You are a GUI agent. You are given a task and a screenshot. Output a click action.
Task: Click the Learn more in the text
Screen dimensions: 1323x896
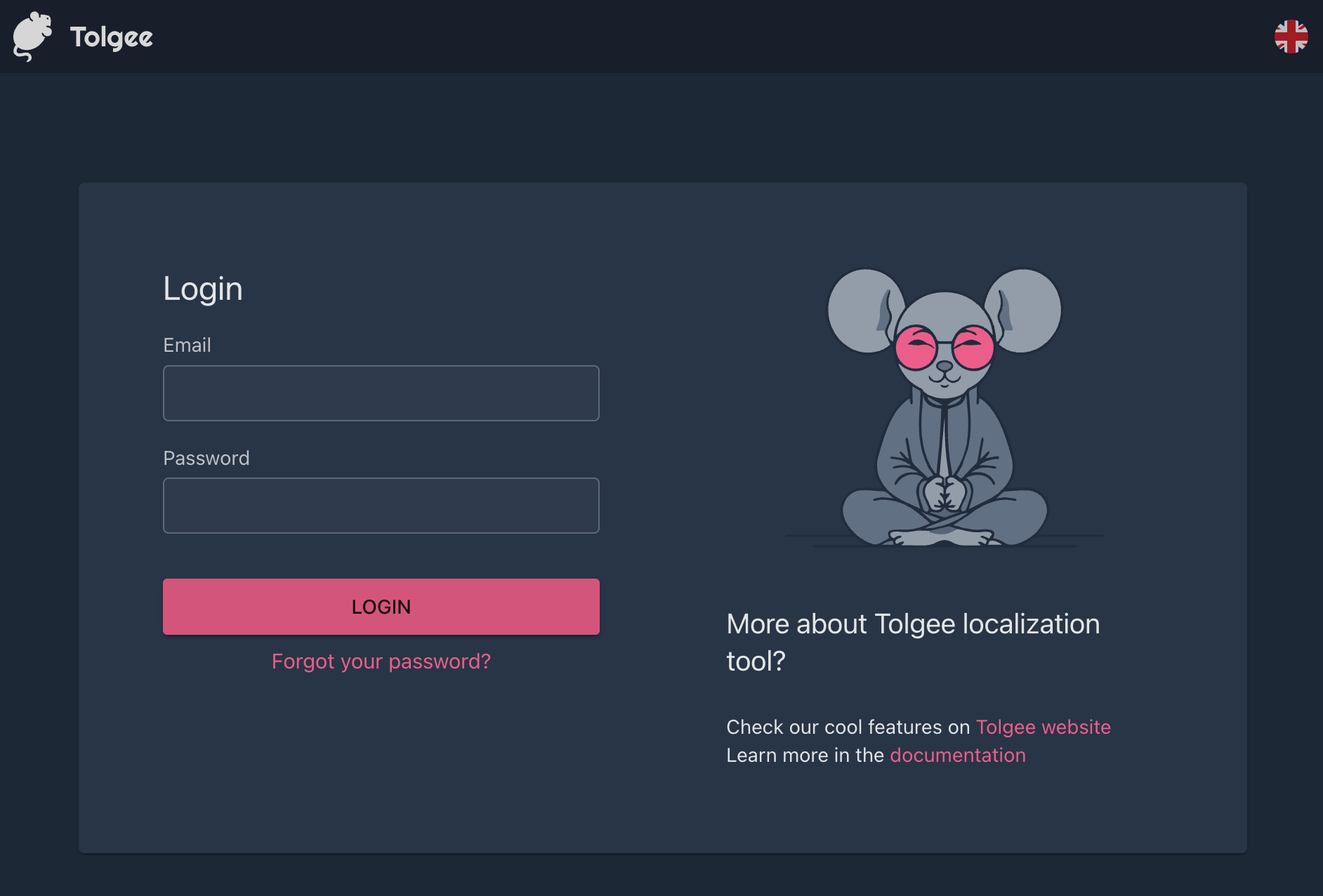[805, 755]
